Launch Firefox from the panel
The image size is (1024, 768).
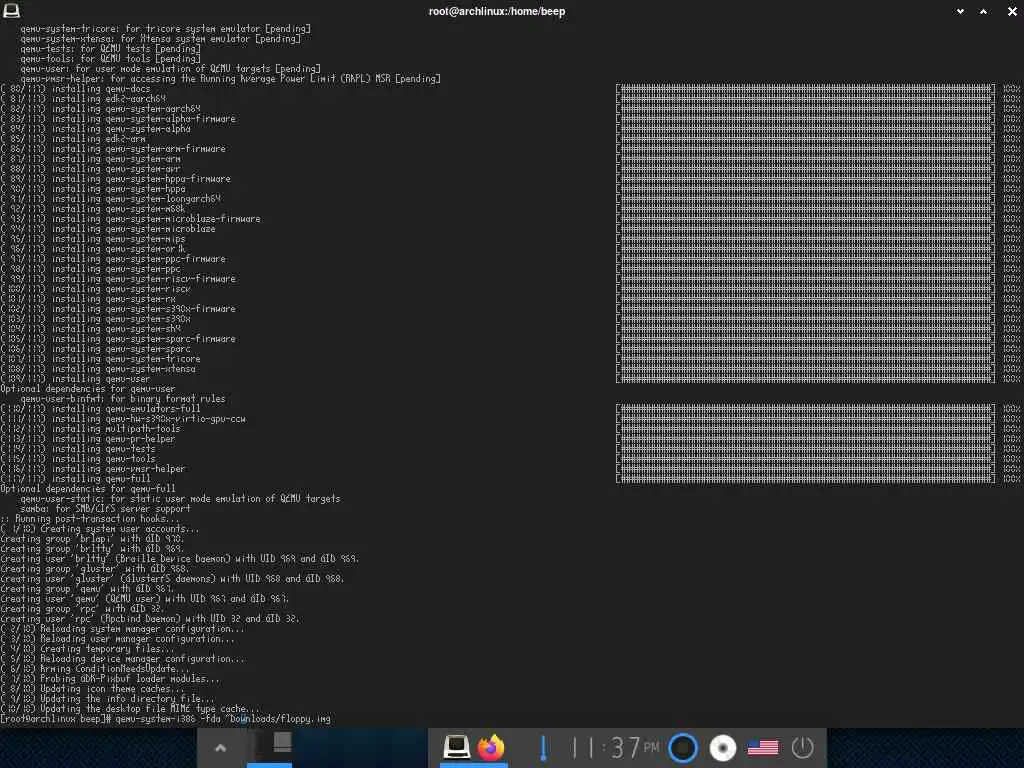click(490, 747)
